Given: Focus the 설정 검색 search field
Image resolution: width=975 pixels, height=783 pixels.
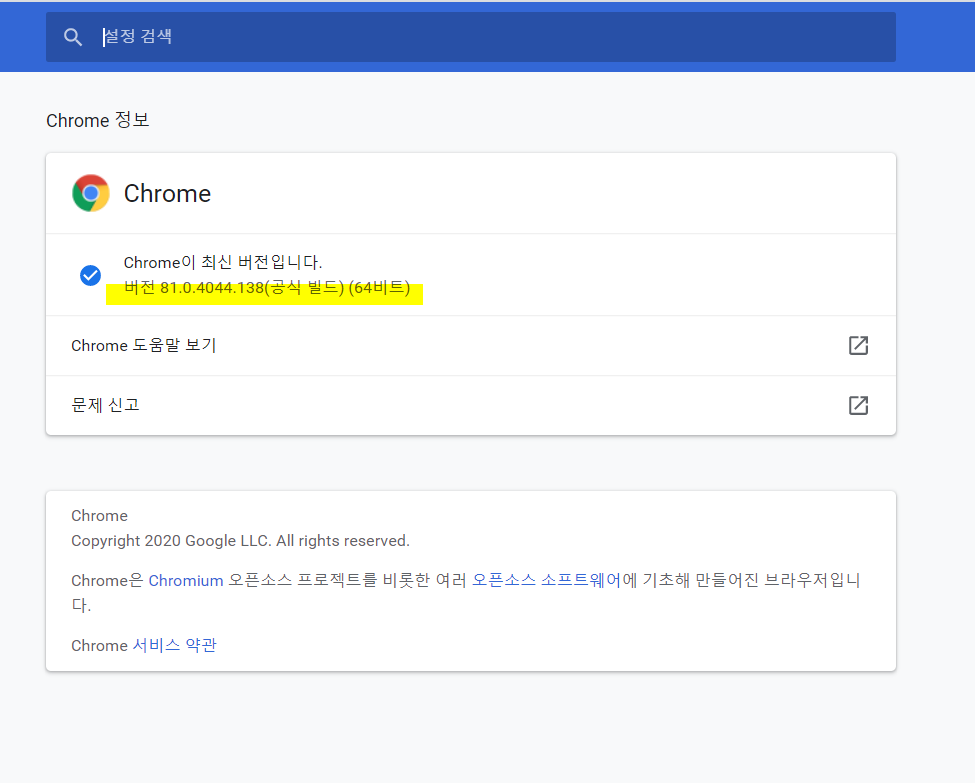Looking at the screenshot, I should pyautogui.click(x=471, y=37).
